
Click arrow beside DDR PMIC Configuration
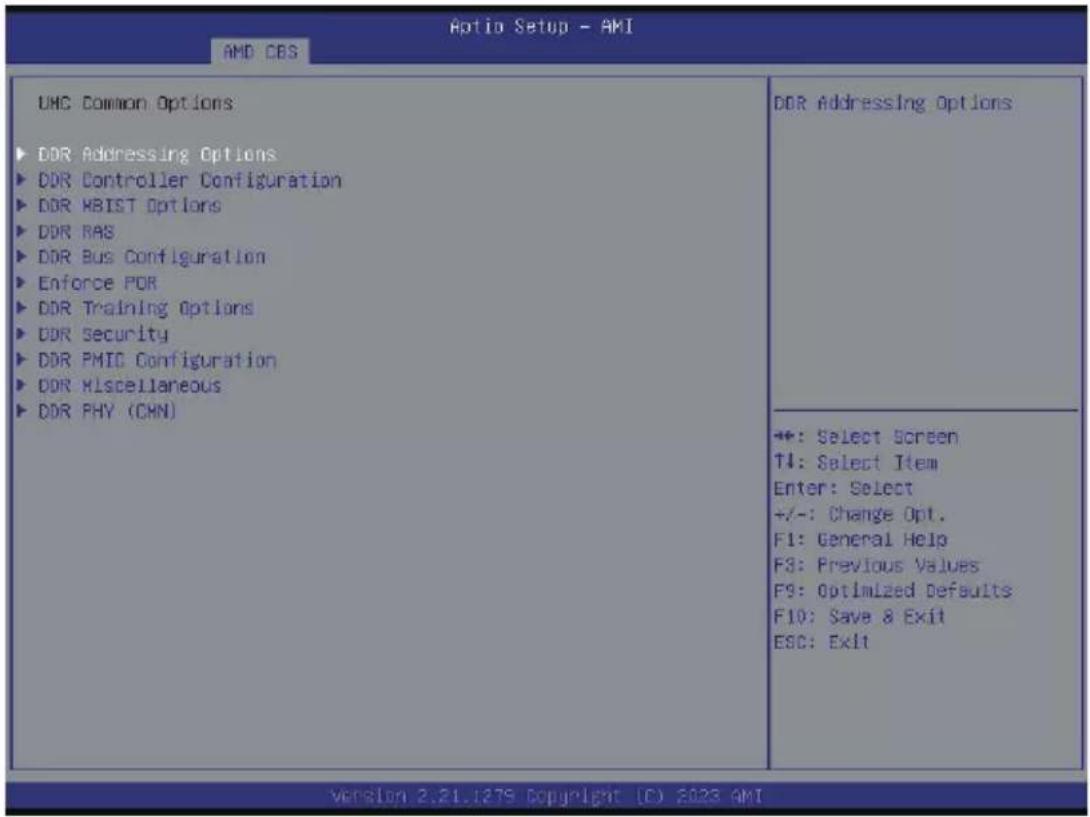tap(22, 360)
